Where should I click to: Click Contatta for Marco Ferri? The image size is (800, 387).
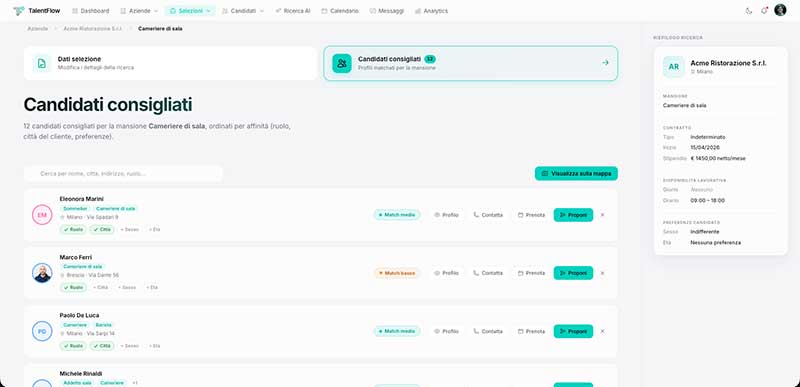pos(488,273)
